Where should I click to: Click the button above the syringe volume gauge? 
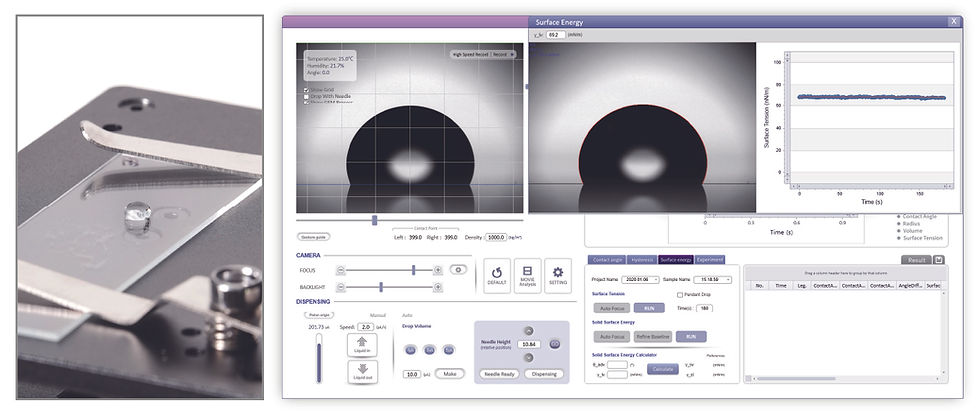coord(319,315)
